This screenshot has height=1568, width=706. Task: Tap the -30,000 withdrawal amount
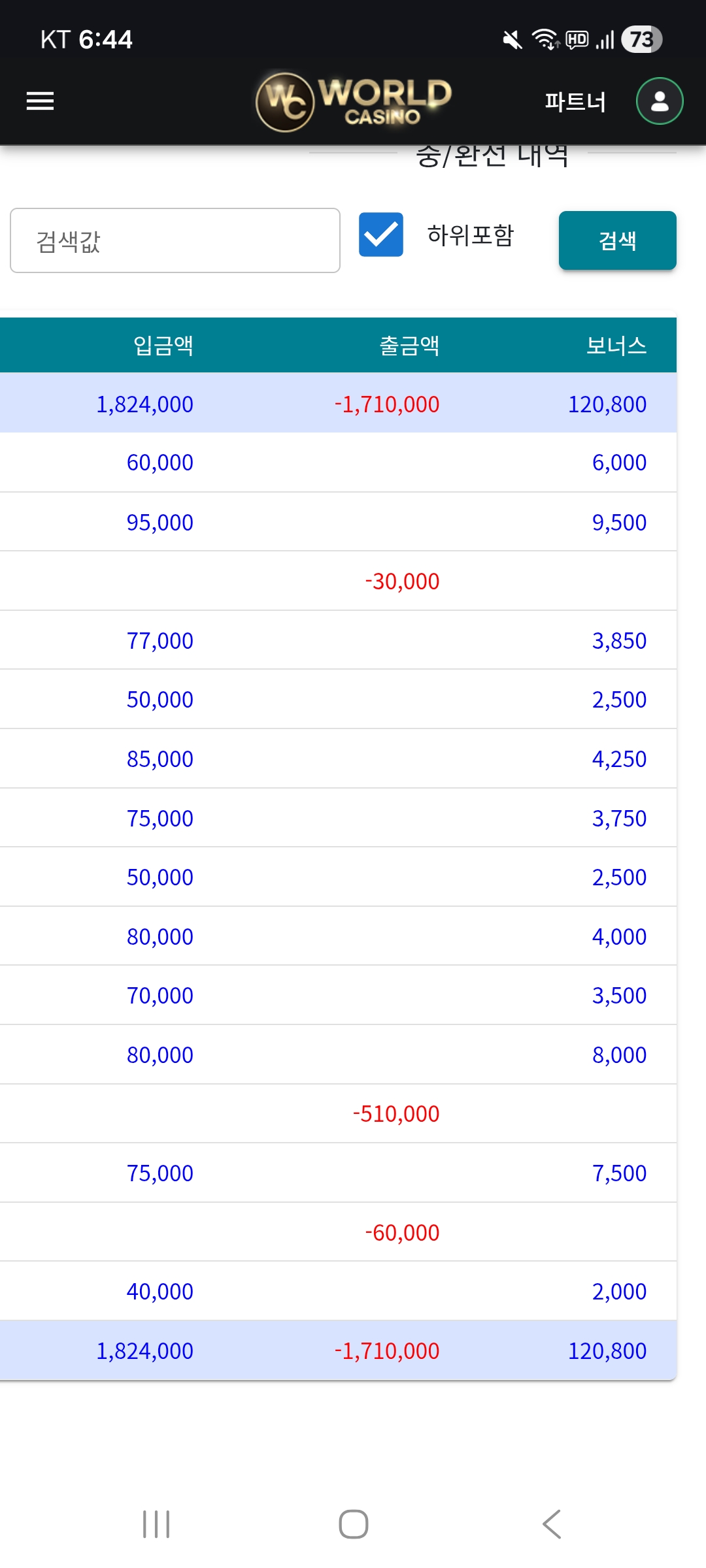pos(402,581)
